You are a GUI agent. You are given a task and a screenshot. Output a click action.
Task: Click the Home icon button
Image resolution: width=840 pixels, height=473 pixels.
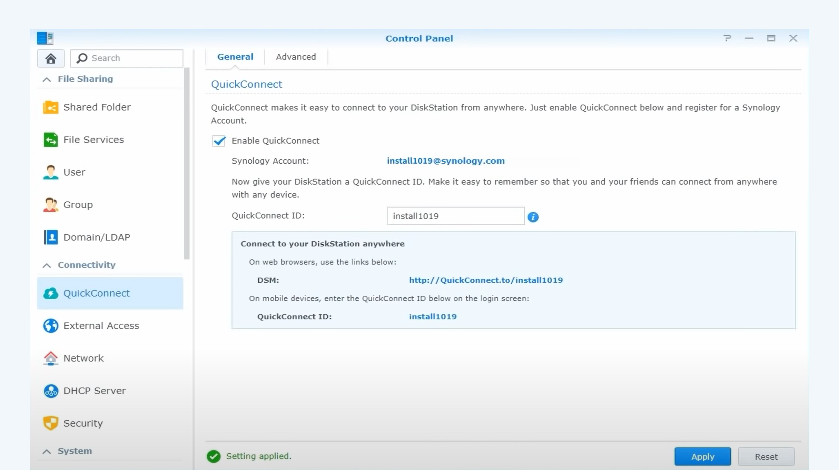point(50,58)
